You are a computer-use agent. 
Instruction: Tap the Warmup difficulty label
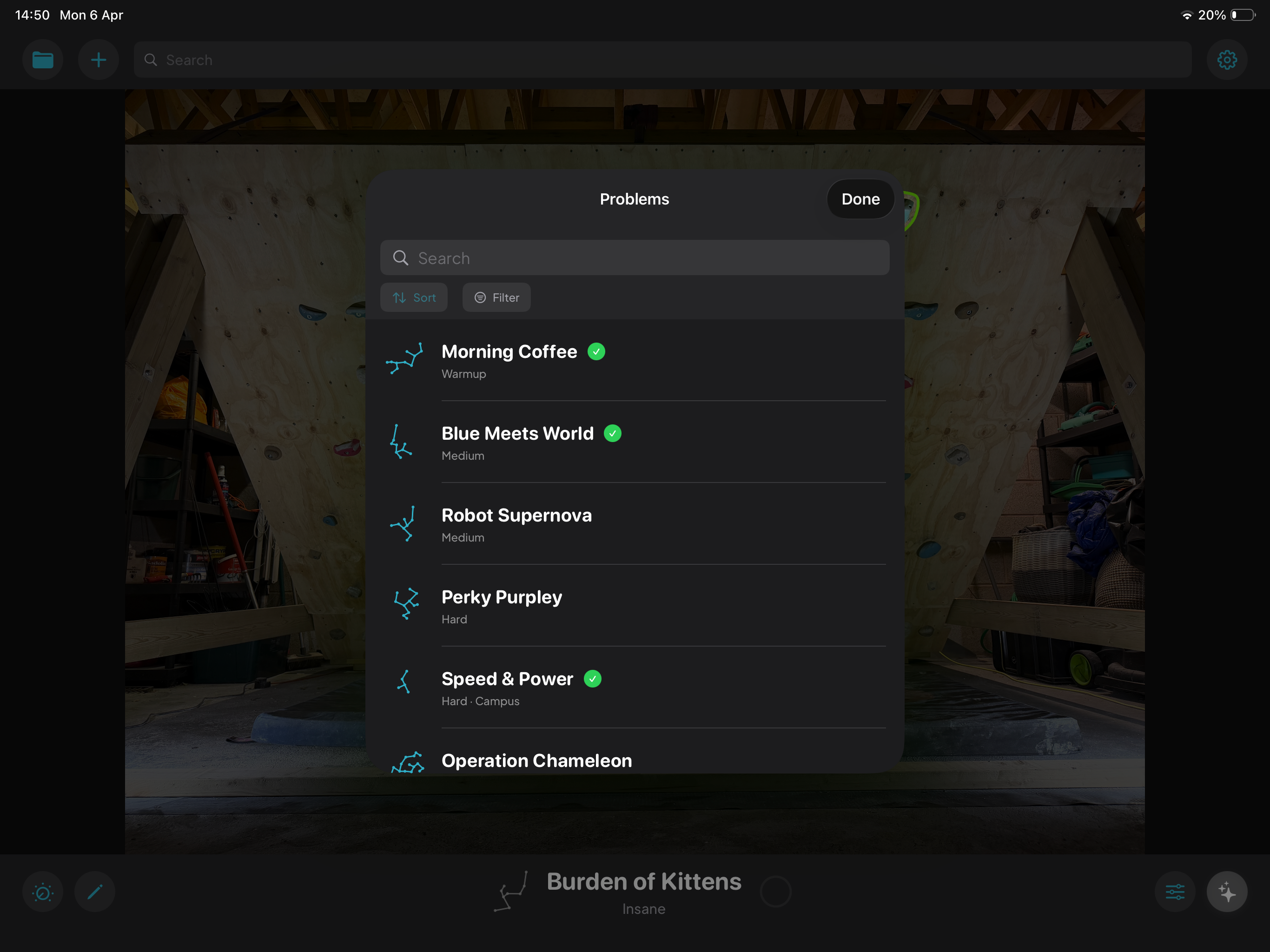coord(464,374)
